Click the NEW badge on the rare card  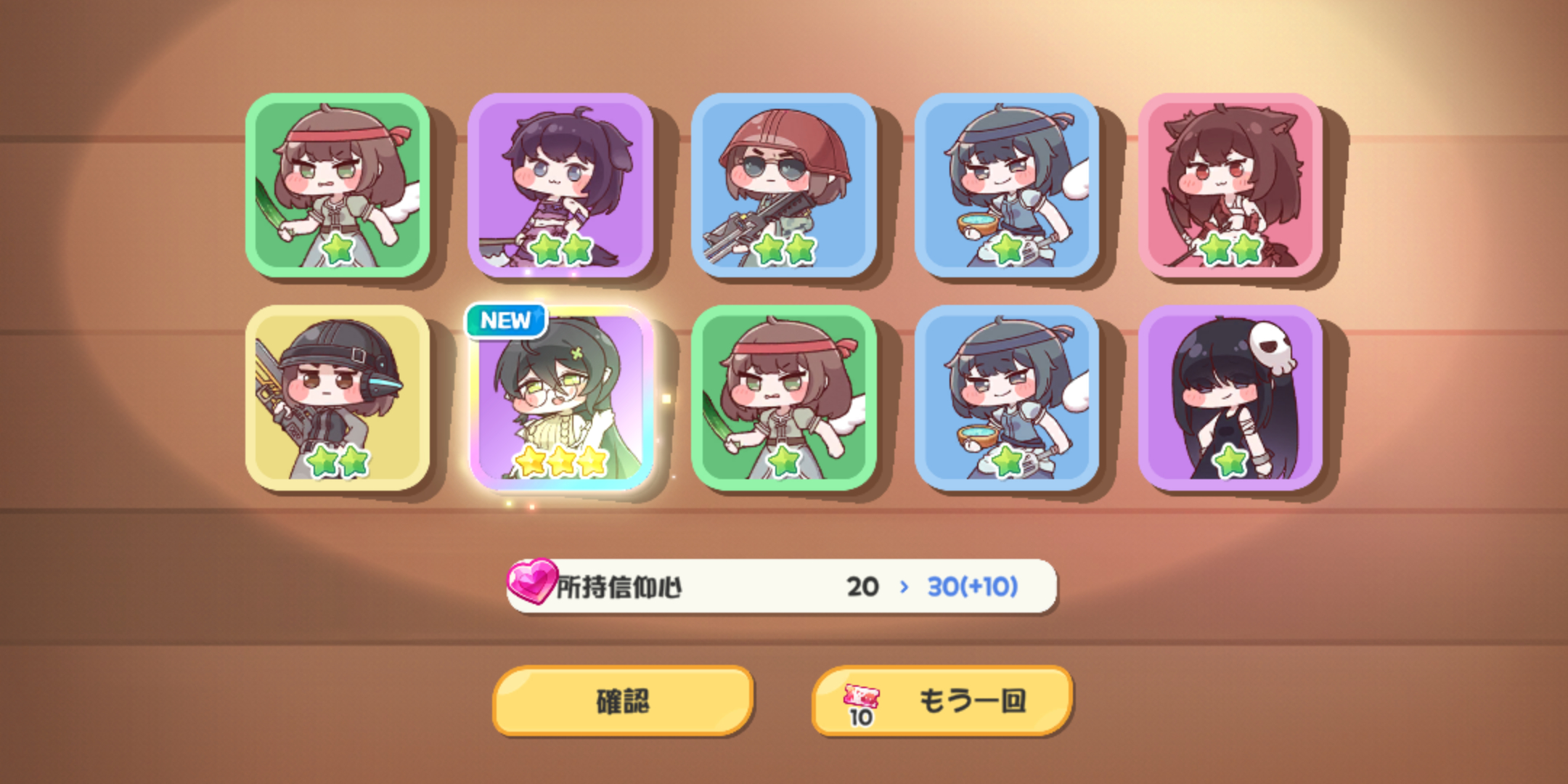point(505,320)
